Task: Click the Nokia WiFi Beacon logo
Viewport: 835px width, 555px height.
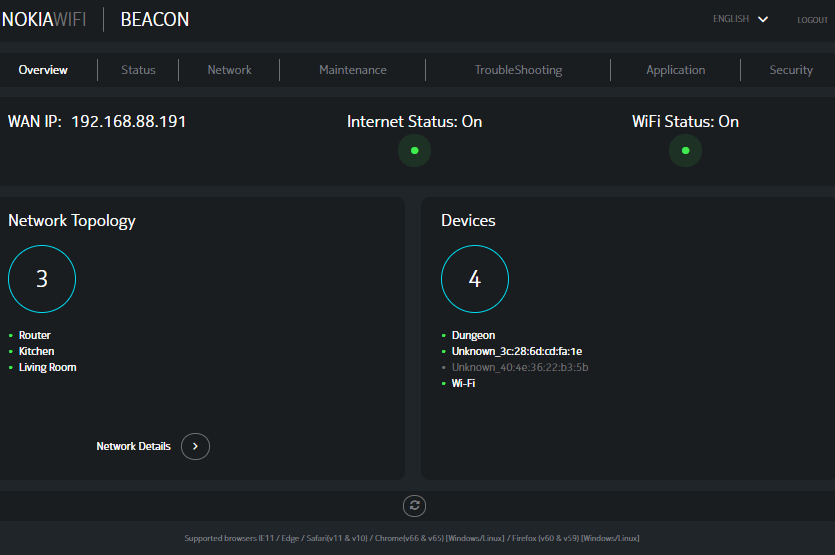Action: pyautogui.click(x=95, y=19)
